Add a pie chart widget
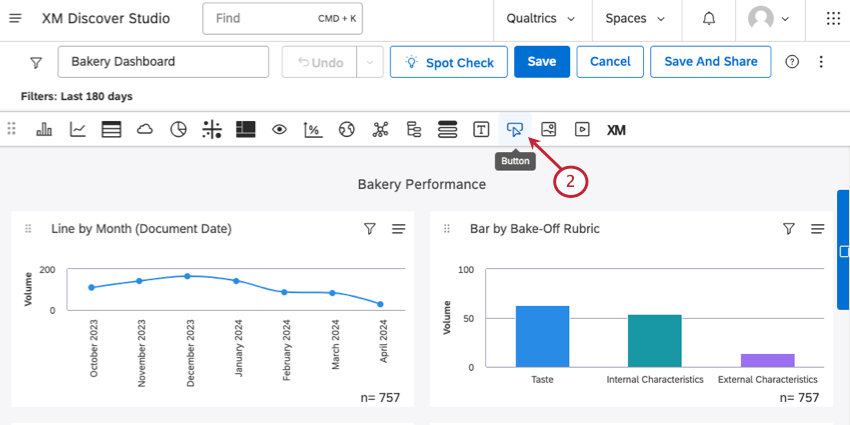Screen dimensions: 850x425 [x=178, y=129]
